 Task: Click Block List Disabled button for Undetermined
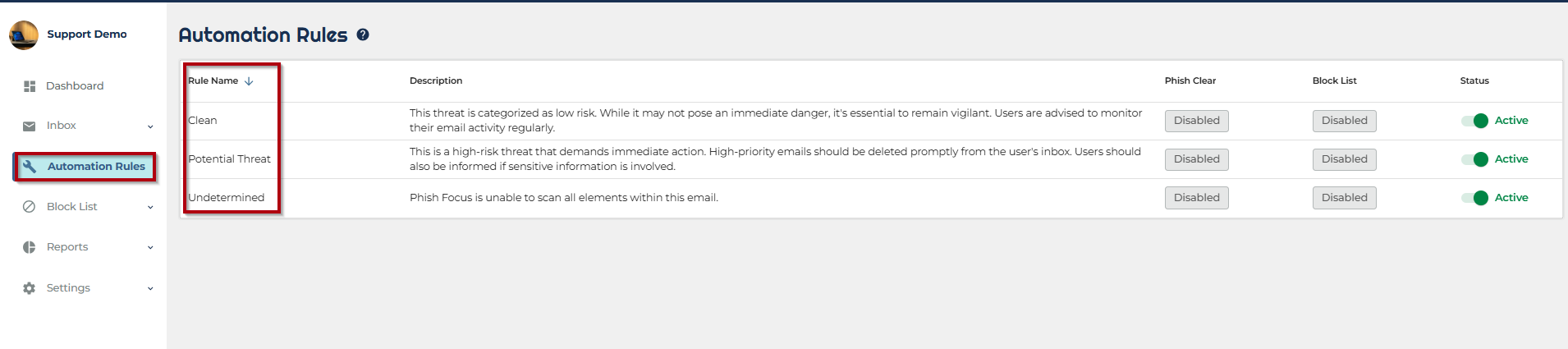coord(1344,198)
